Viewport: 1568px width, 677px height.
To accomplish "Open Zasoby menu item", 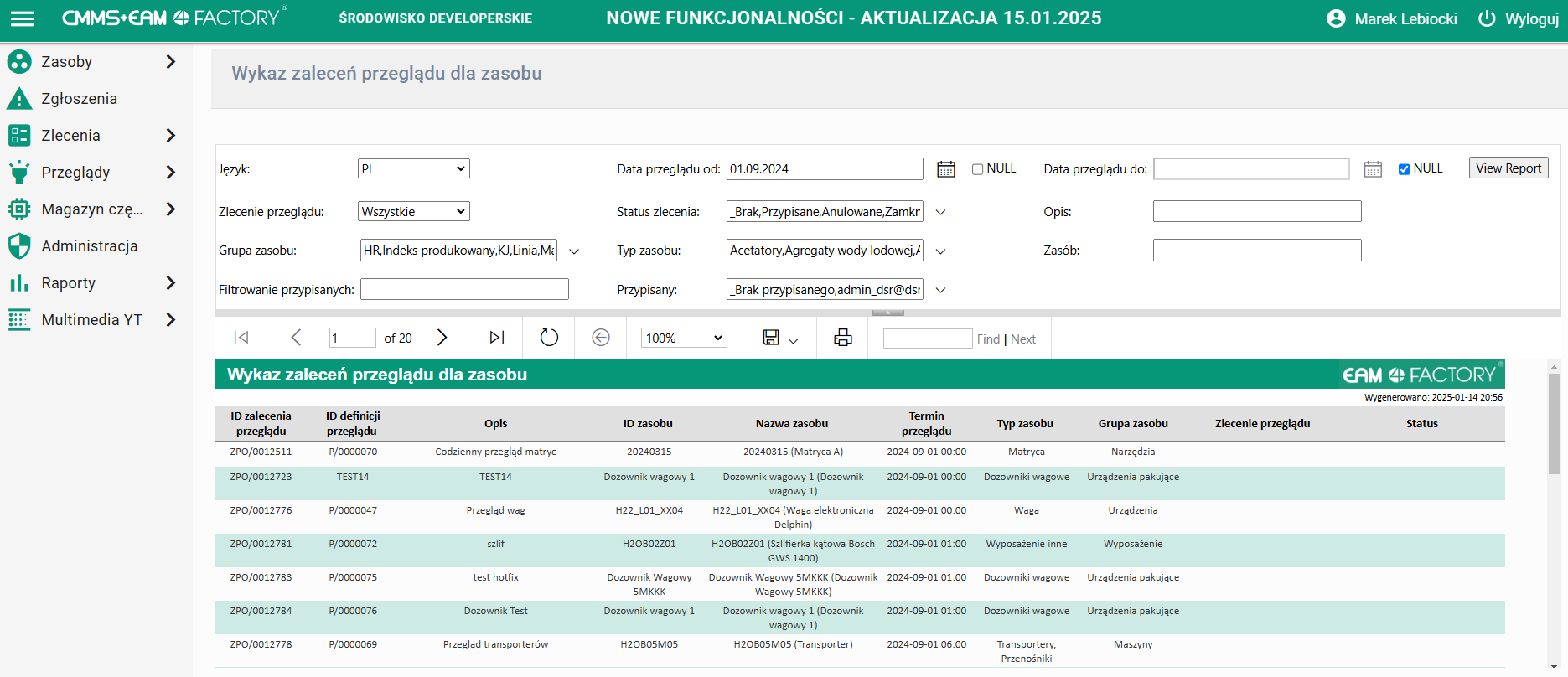I will (67, 61).
